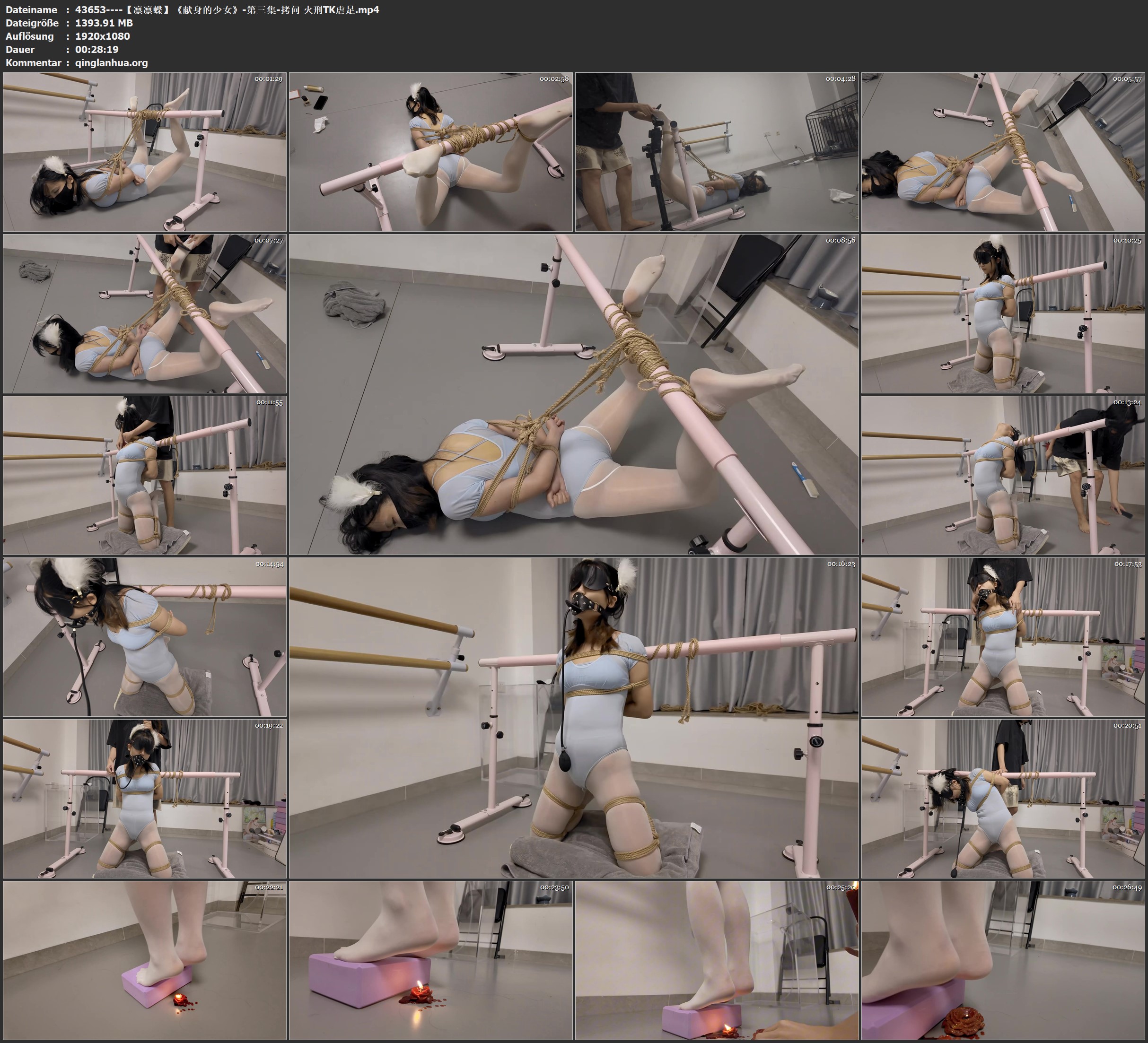
Task: Open the last thumbnail at 00:26:49
Action: pyautogui.click(x=1003, y=960)
